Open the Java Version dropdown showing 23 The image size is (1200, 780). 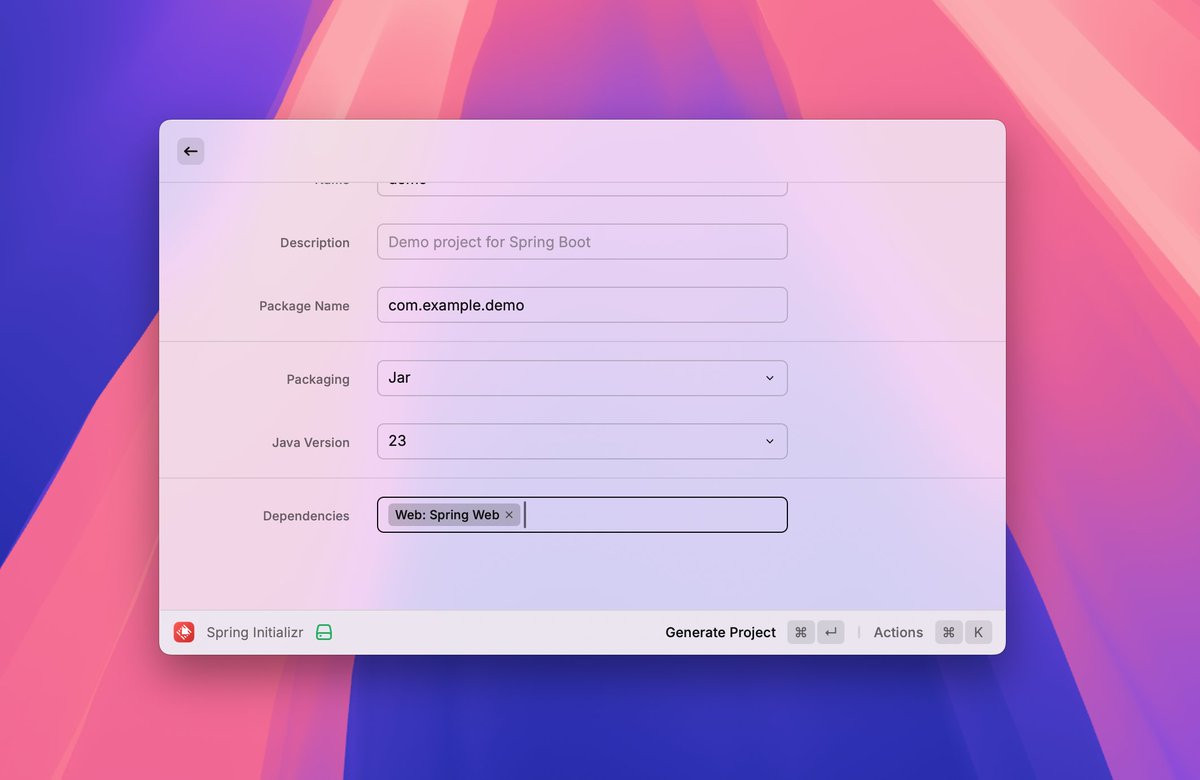[x=582, y=441]
